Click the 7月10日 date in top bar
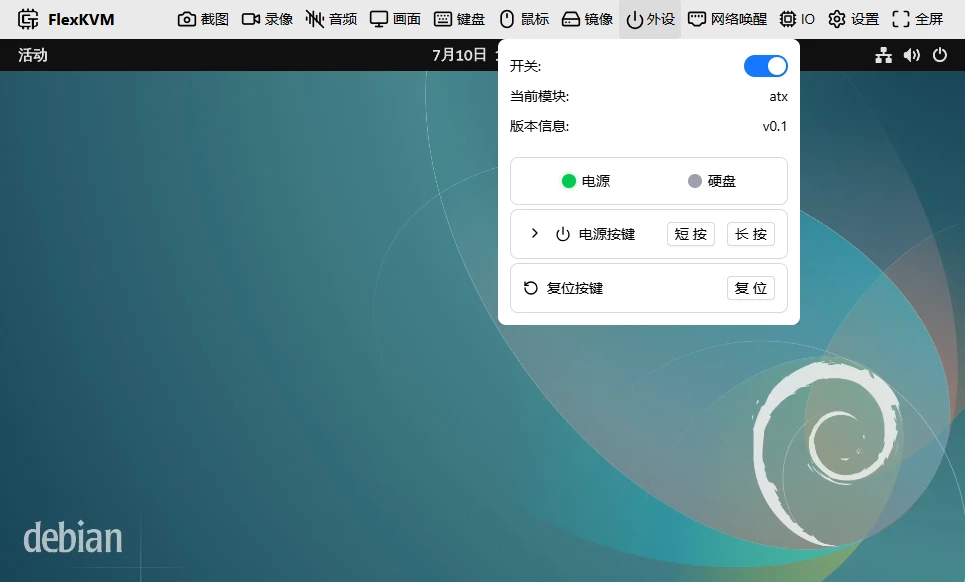This screenshot has height=582, width=965. click(459, 55)
